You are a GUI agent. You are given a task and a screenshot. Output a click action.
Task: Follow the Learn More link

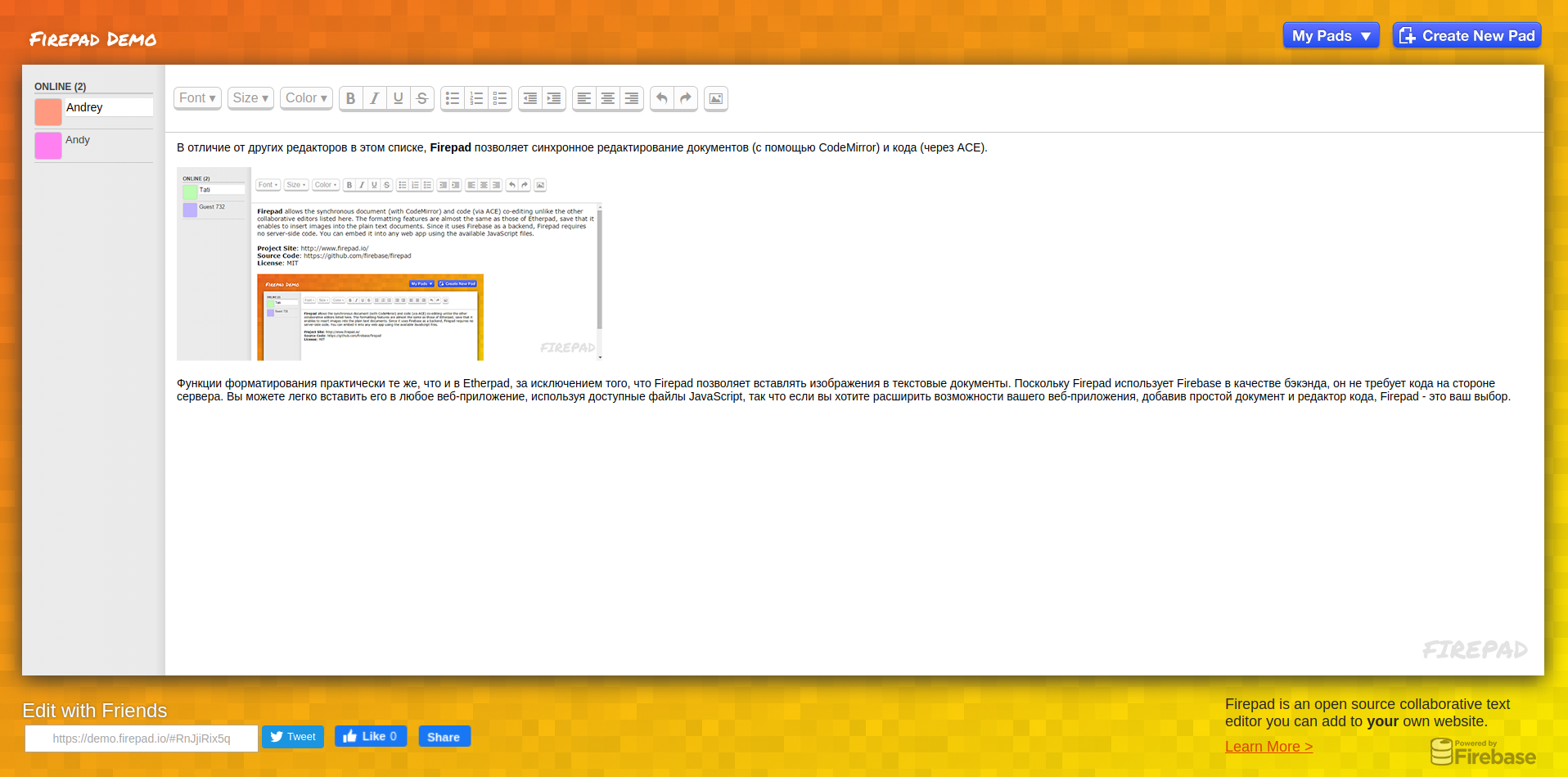click(1268, 747)
